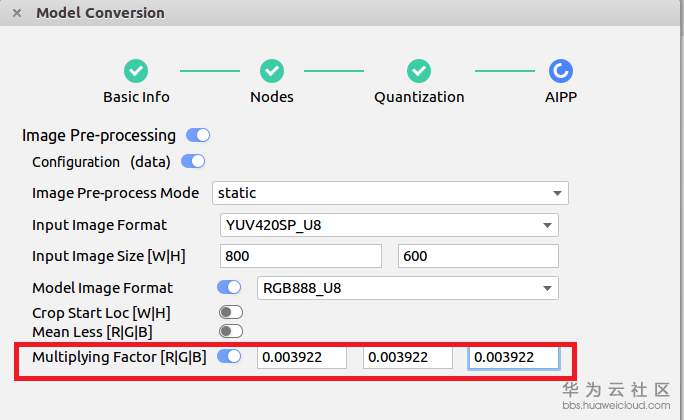Enable the Mean Less switch
684x420 pixels.
(x=231, y=331)
